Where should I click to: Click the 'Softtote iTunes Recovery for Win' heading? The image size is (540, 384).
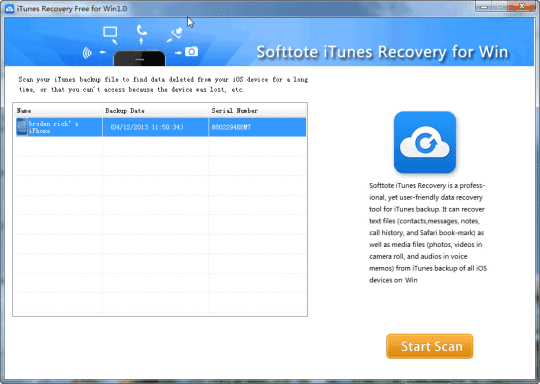pos(382,52)
